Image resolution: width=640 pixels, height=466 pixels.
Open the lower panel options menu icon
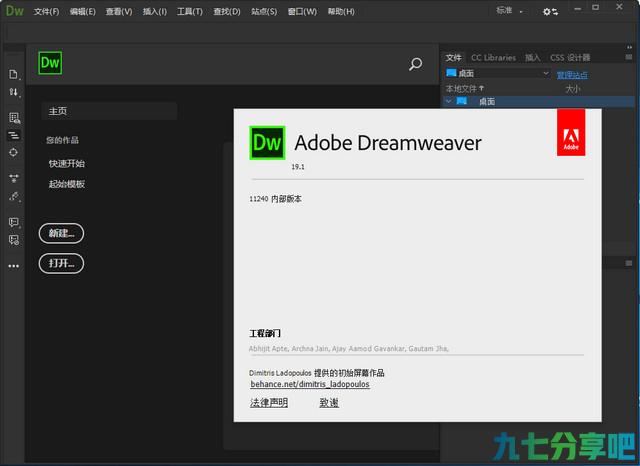(629, 263)
